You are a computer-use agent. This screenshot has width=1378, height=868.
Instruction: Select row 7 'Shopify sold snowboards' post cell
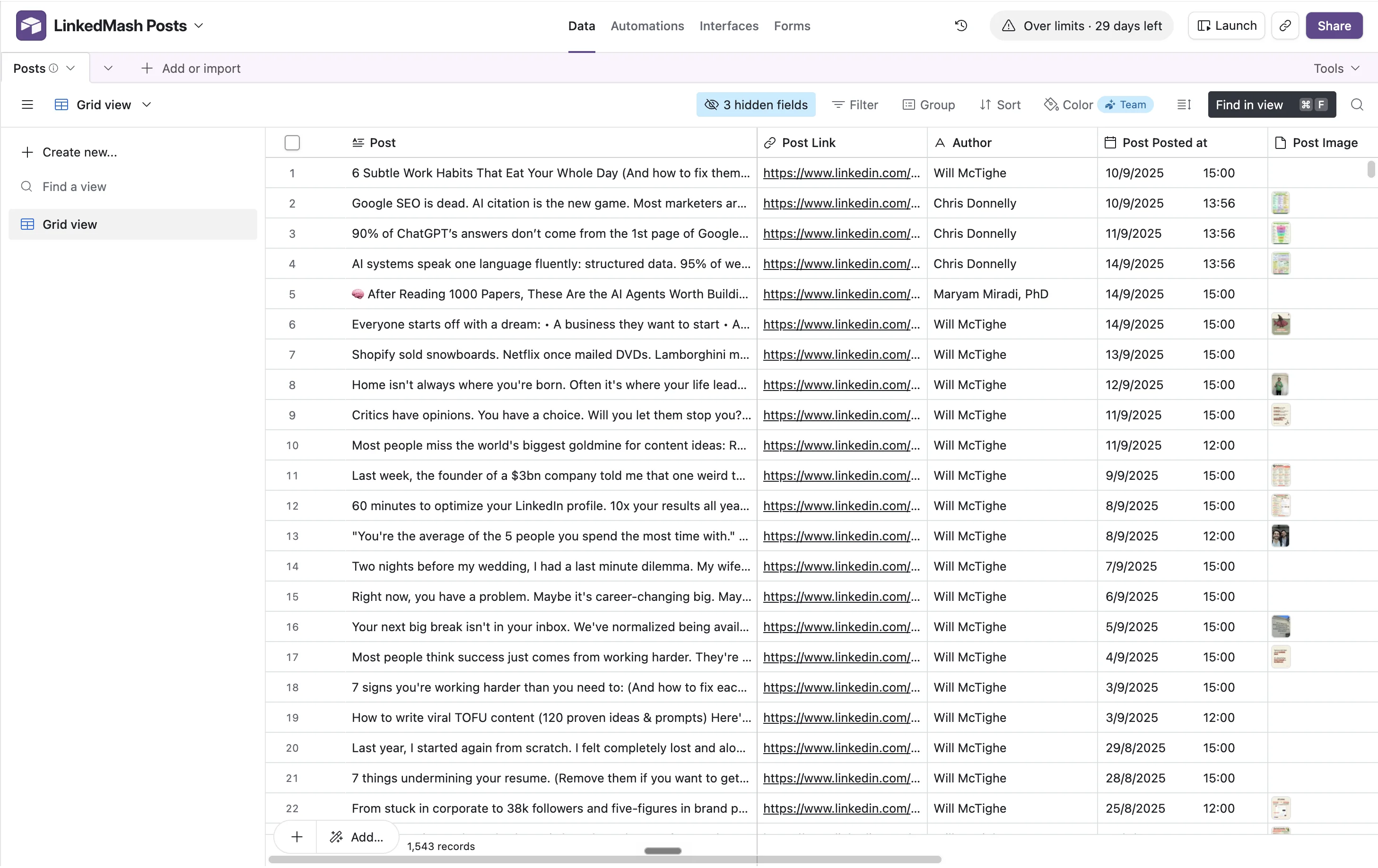tap(550, 355)
